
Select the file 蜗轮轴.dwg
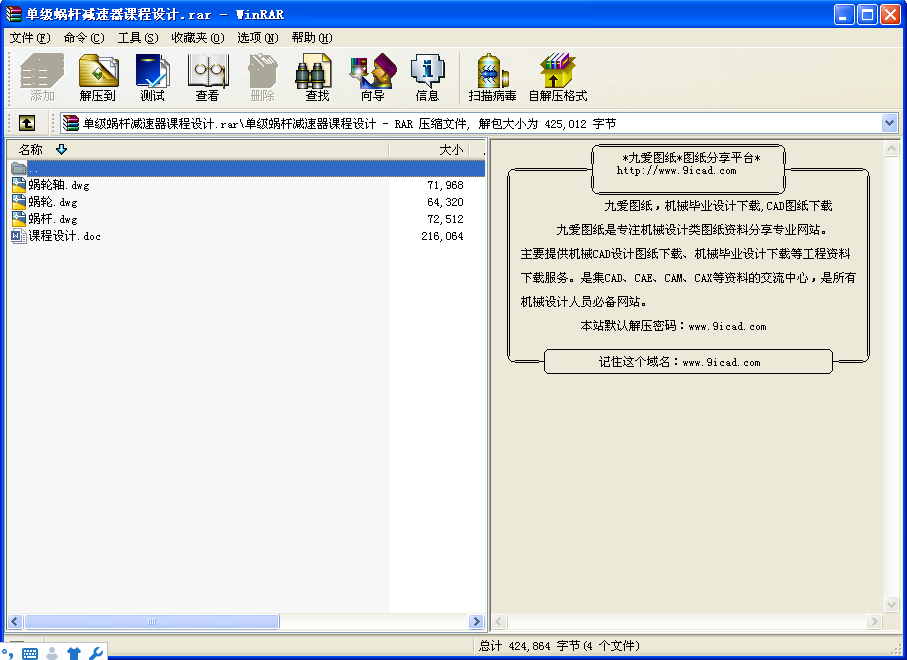click(59, 185)
